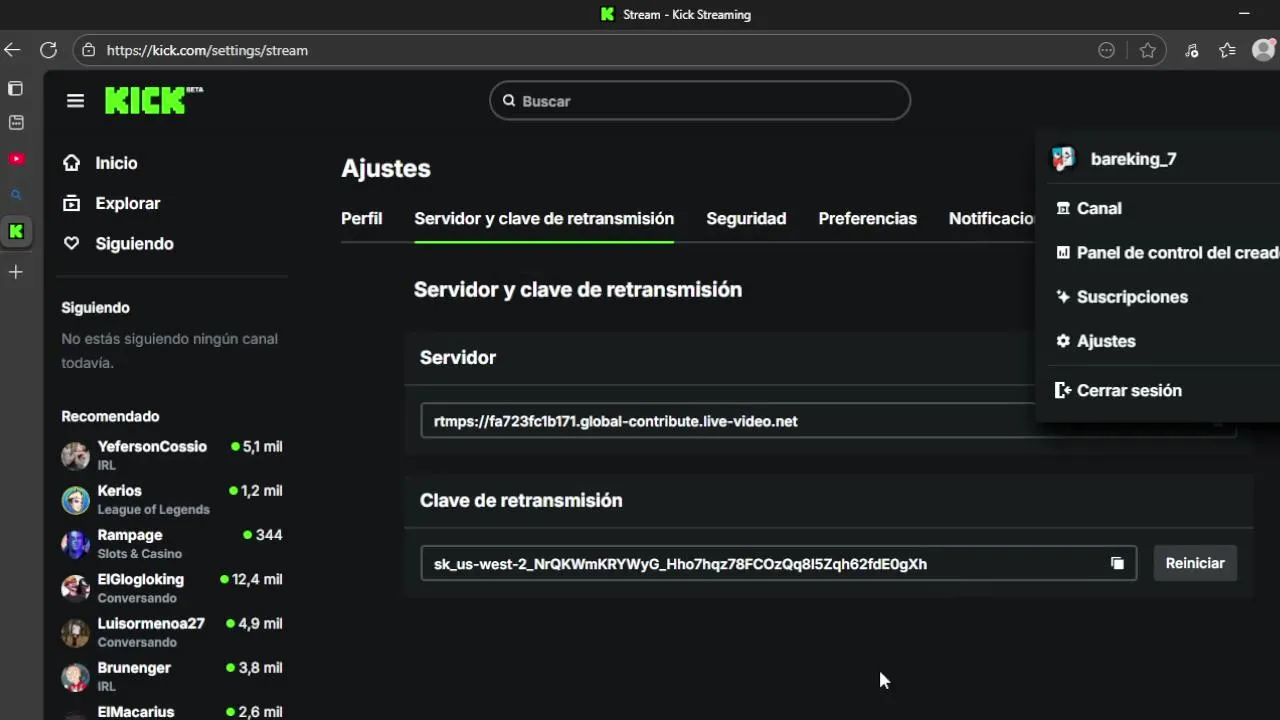Viewport: 1280px width, 720px height.
Task: Open Explorar in the sidebar
Action: click(127, 203)
